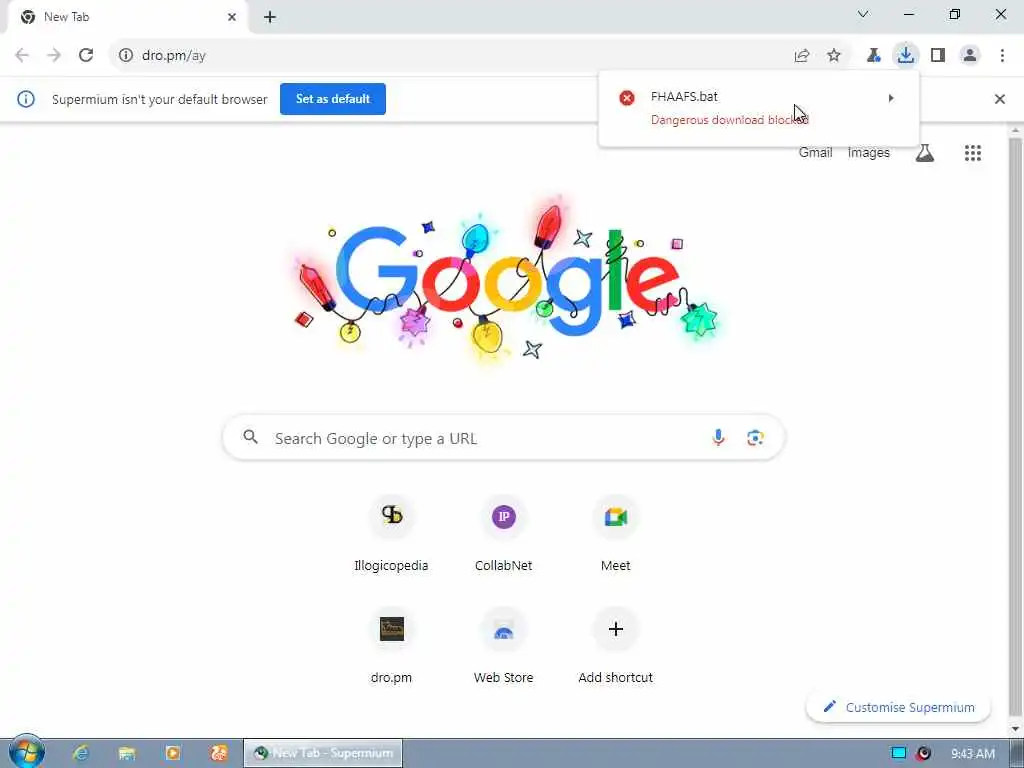Open the Images link
Screen dimensions: 1024x768
point(869,153)
